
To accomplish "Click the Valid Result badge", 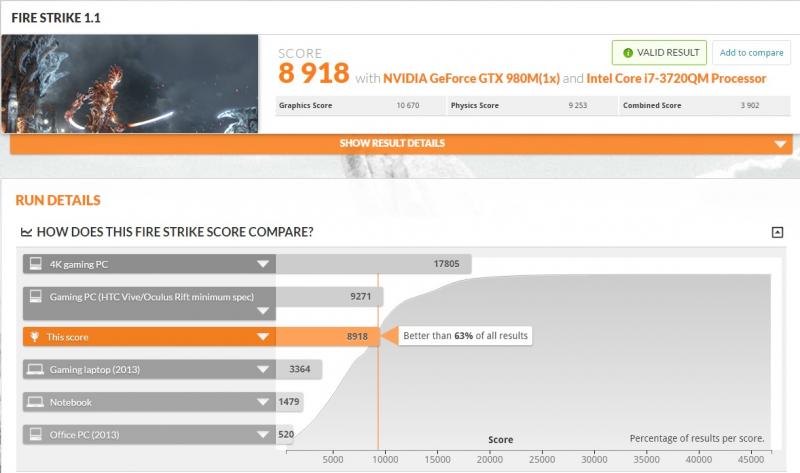I will pos(659,53).
